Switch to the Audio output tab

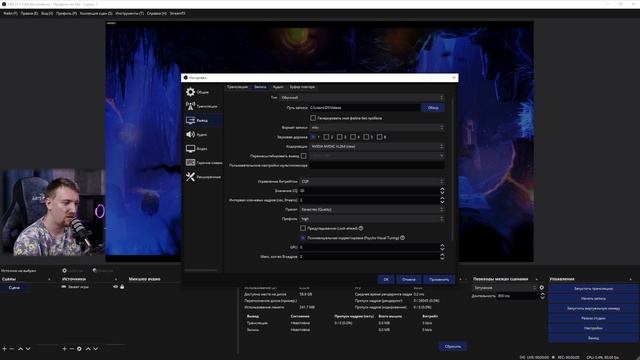click(278, 87)
